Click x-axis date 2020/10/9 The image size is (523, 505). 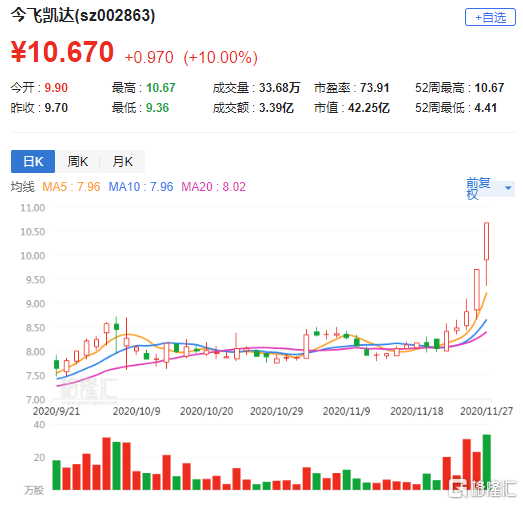(136, 411)
